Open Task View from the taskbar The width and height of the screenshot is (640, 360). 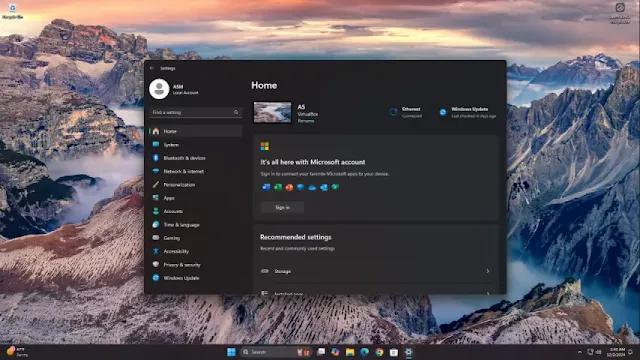321,352
